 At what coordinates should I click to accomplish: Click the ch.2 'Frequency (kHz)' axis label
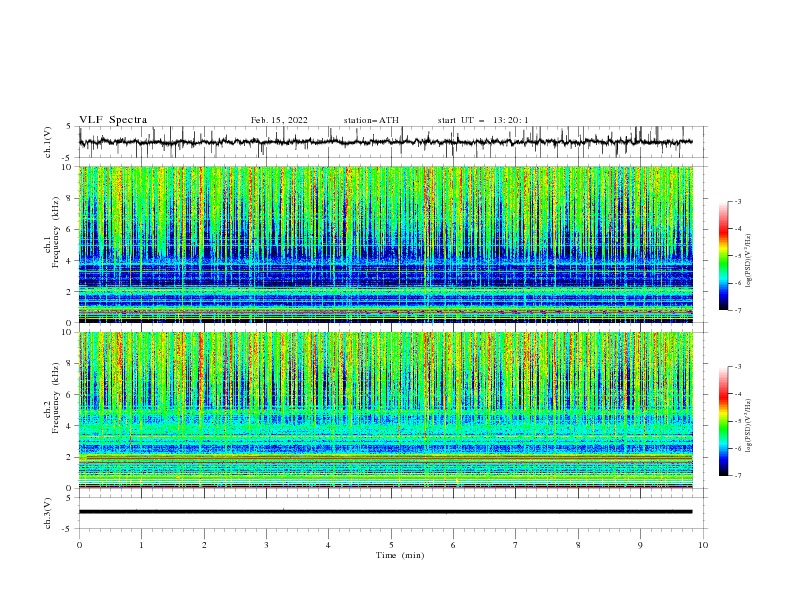(x=56, y=398)
